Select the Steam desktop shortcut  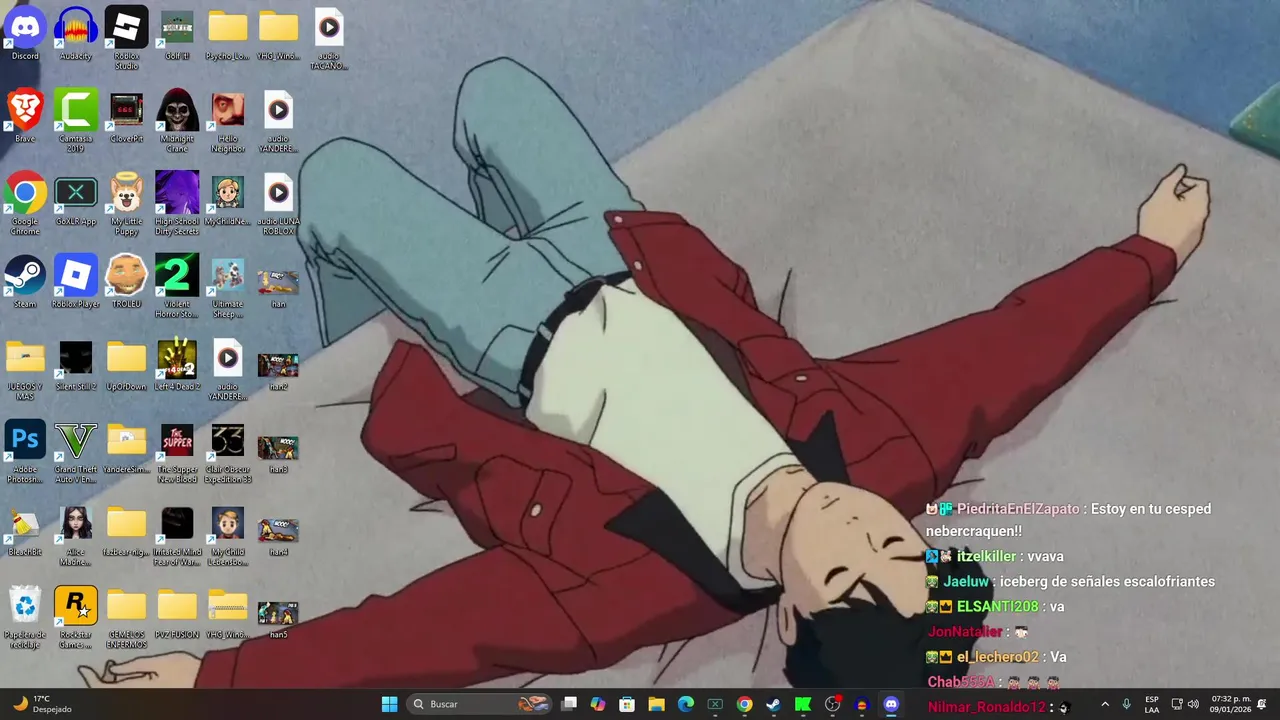[x=25, y=281]
